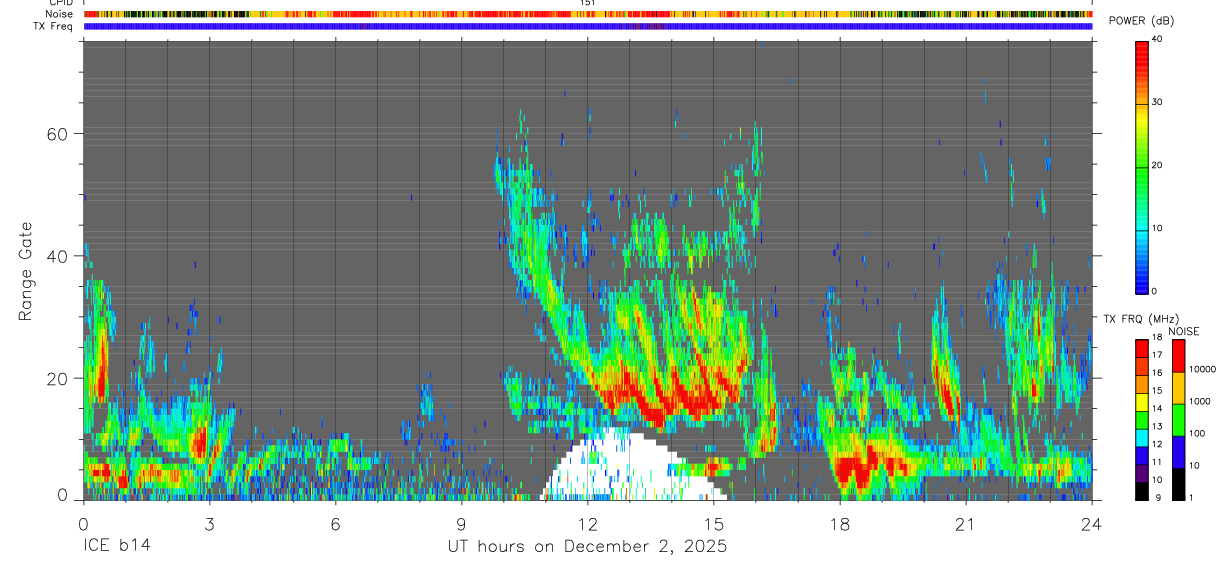Click the 1 label on NOISE scale
The width and height of the screenshot is (1228, 567).
pyautogui.click(x=1191, y=497)
